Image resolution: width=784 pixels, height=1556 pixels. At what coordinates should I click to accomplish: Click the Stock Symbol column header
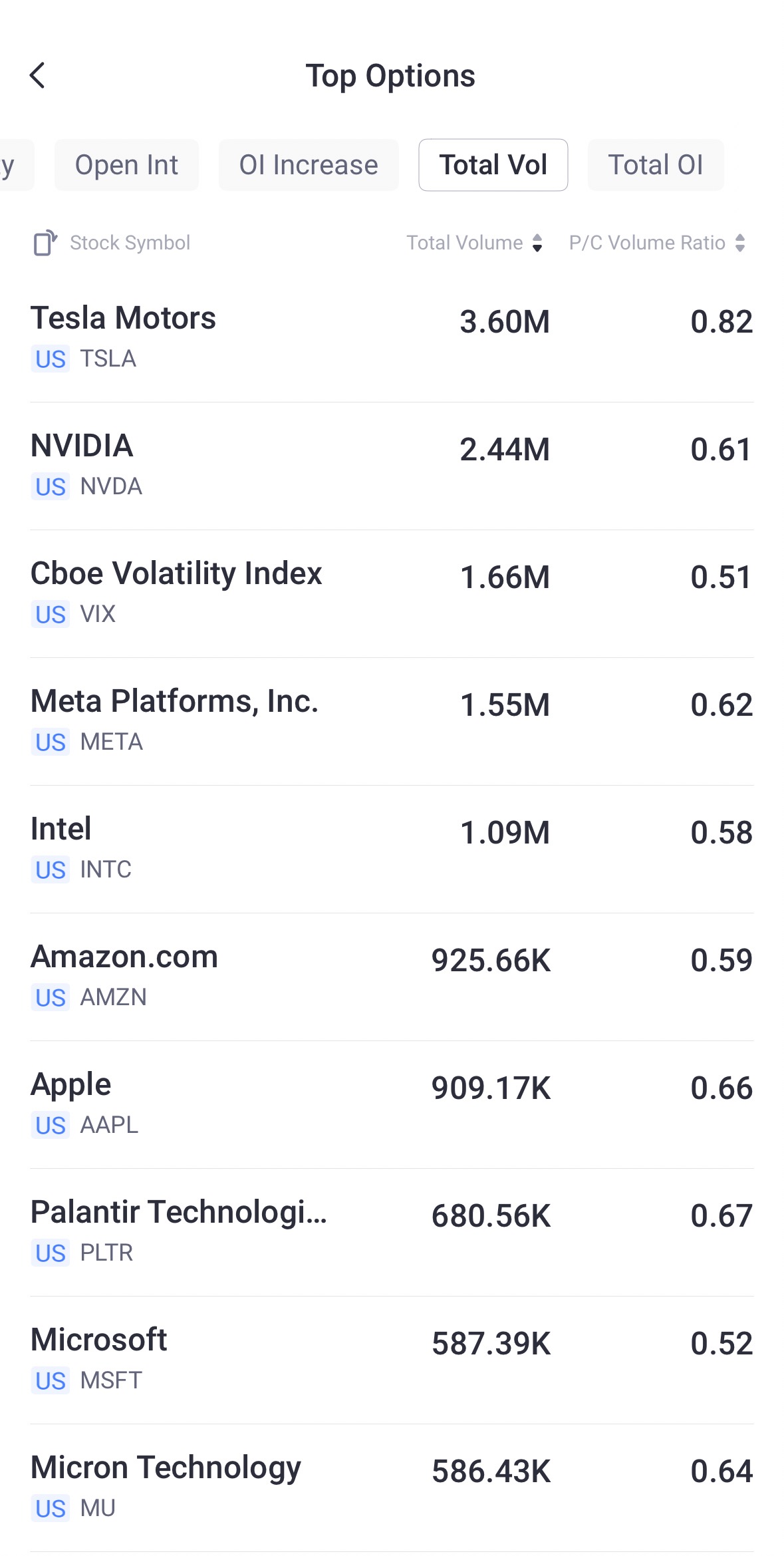tap(130, 243)
